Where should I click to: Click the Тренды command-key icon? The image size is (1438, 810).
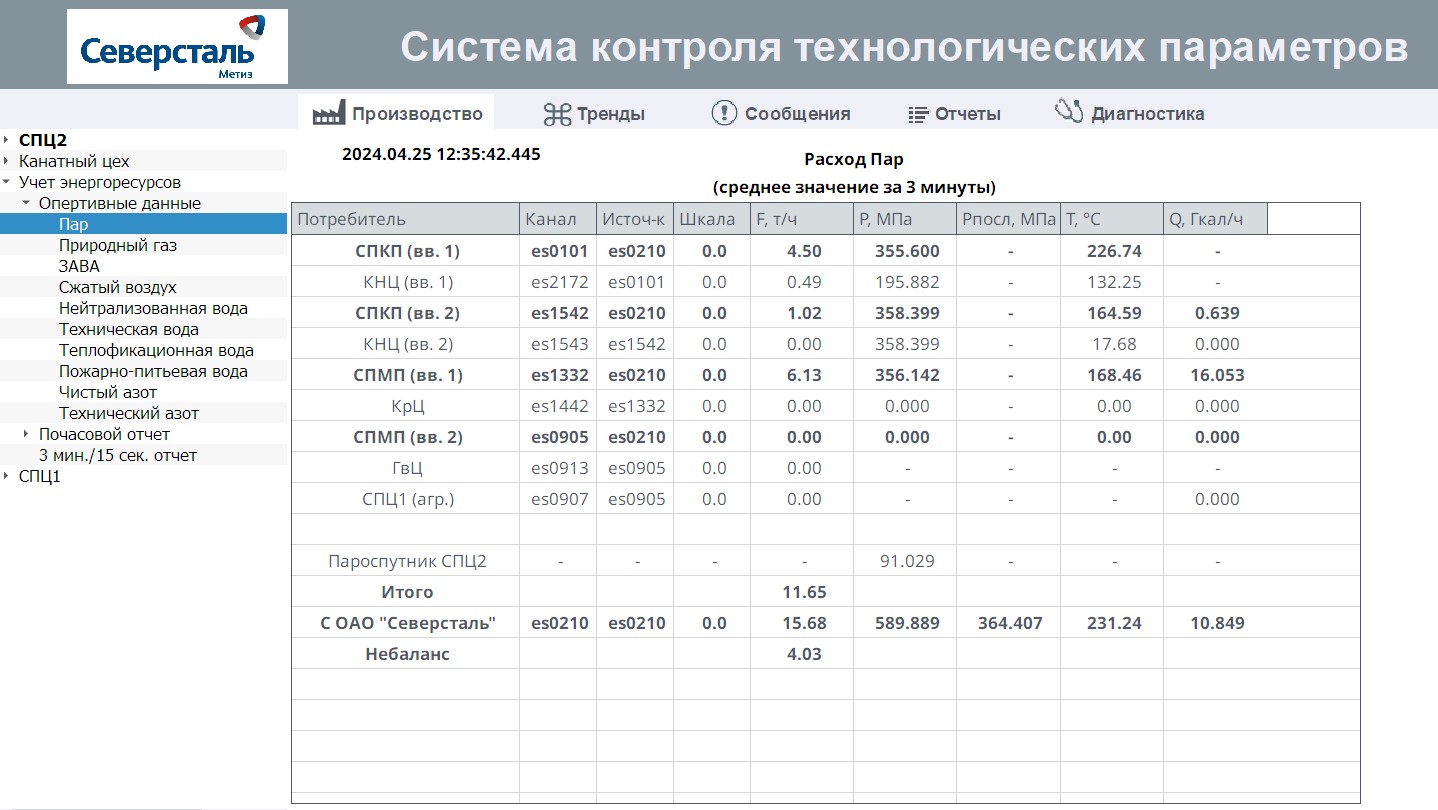557,114
